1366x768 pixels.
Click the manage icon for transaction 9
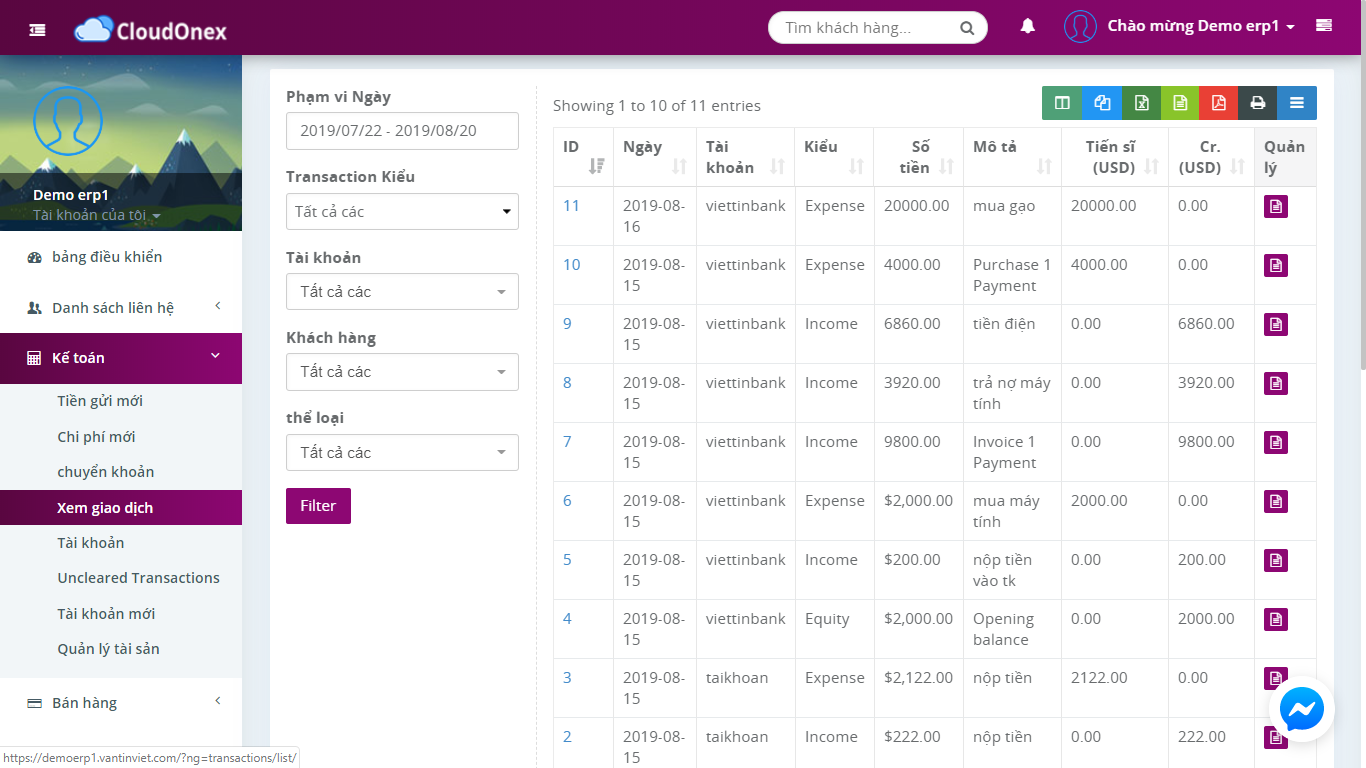[x=1276, y=325]
